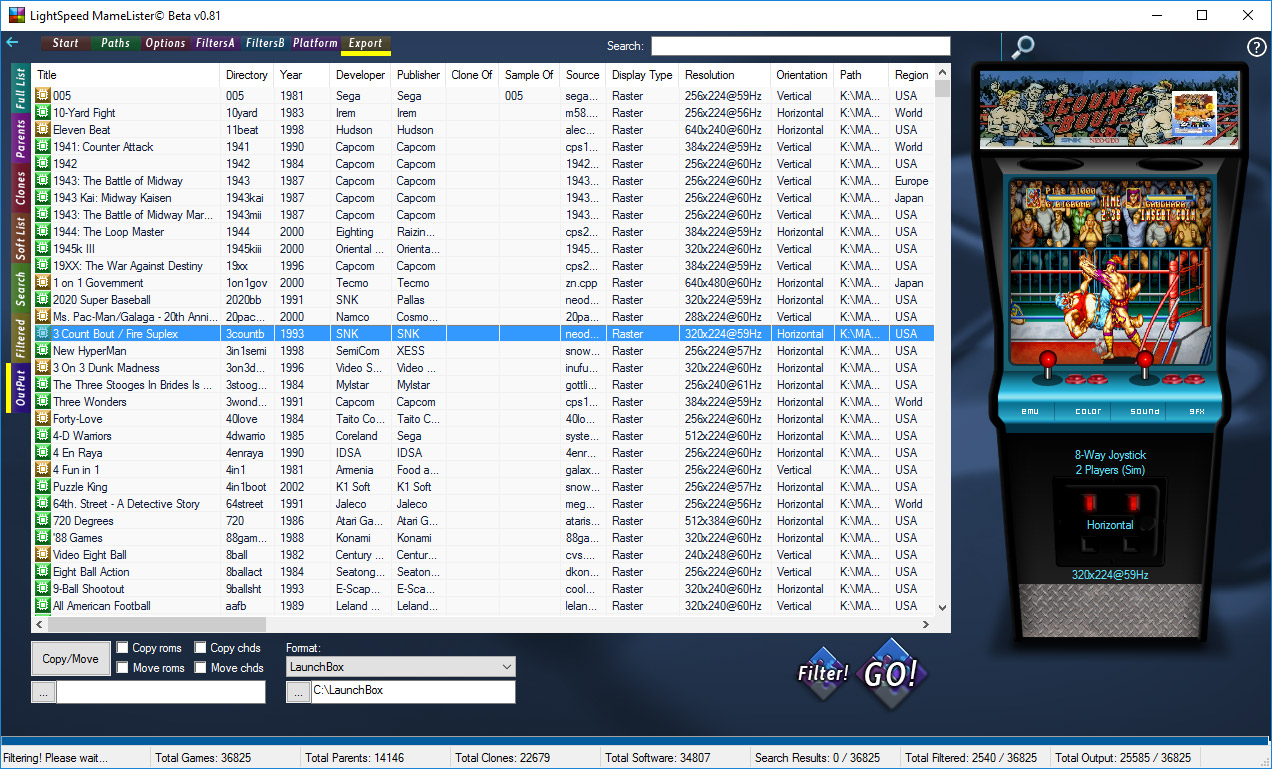The width and height of the screenshot is (1272, 769).
Task: Browse for the C:\LaunchBox export path
Action: 298,692
